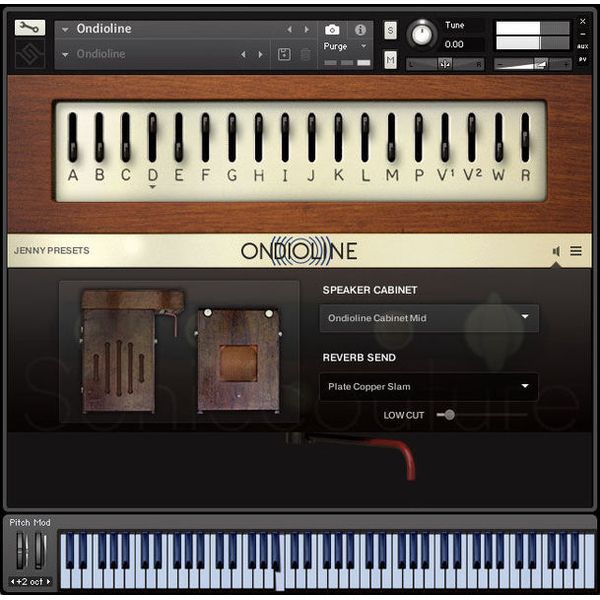Toggle tone switch D
This screenshot has width=600, height=600.
pos(152,137)
